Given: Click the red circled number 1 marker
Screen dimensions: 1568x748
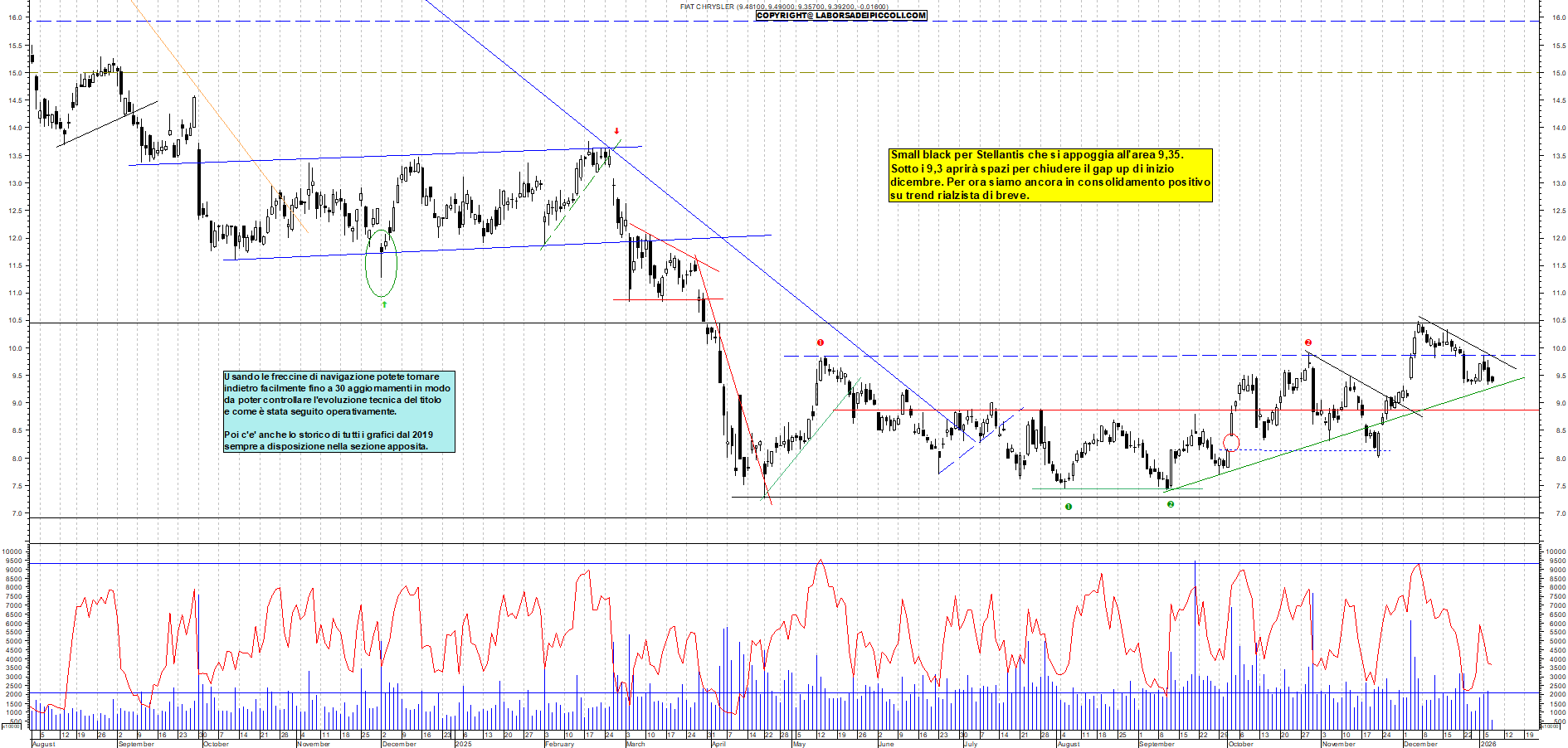Looking at the screenshot, I should [821, 342].
